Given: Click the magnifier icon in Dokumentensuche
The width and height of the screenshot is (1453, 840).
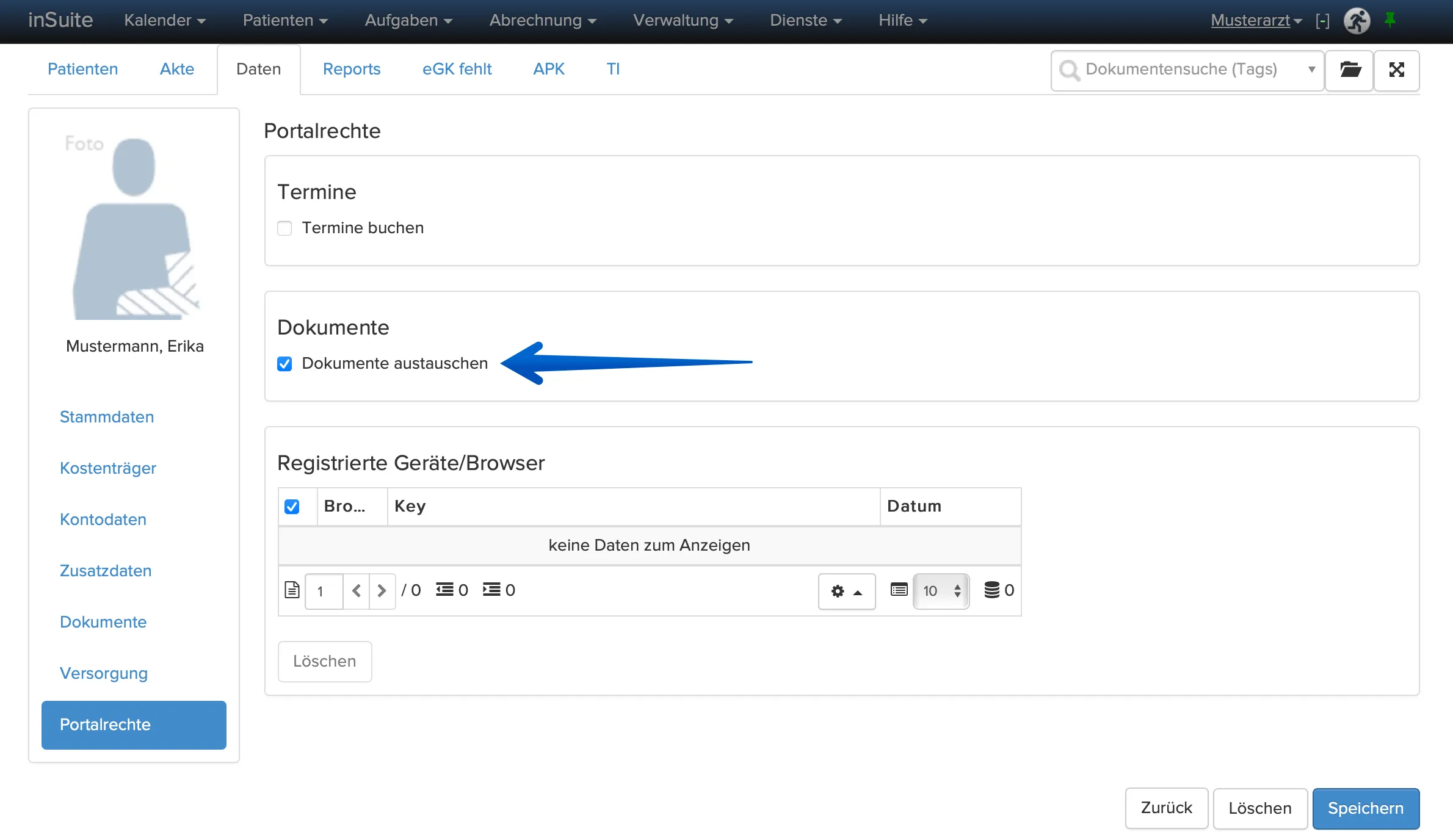Looking at the screenshot, I should 1069,70.
